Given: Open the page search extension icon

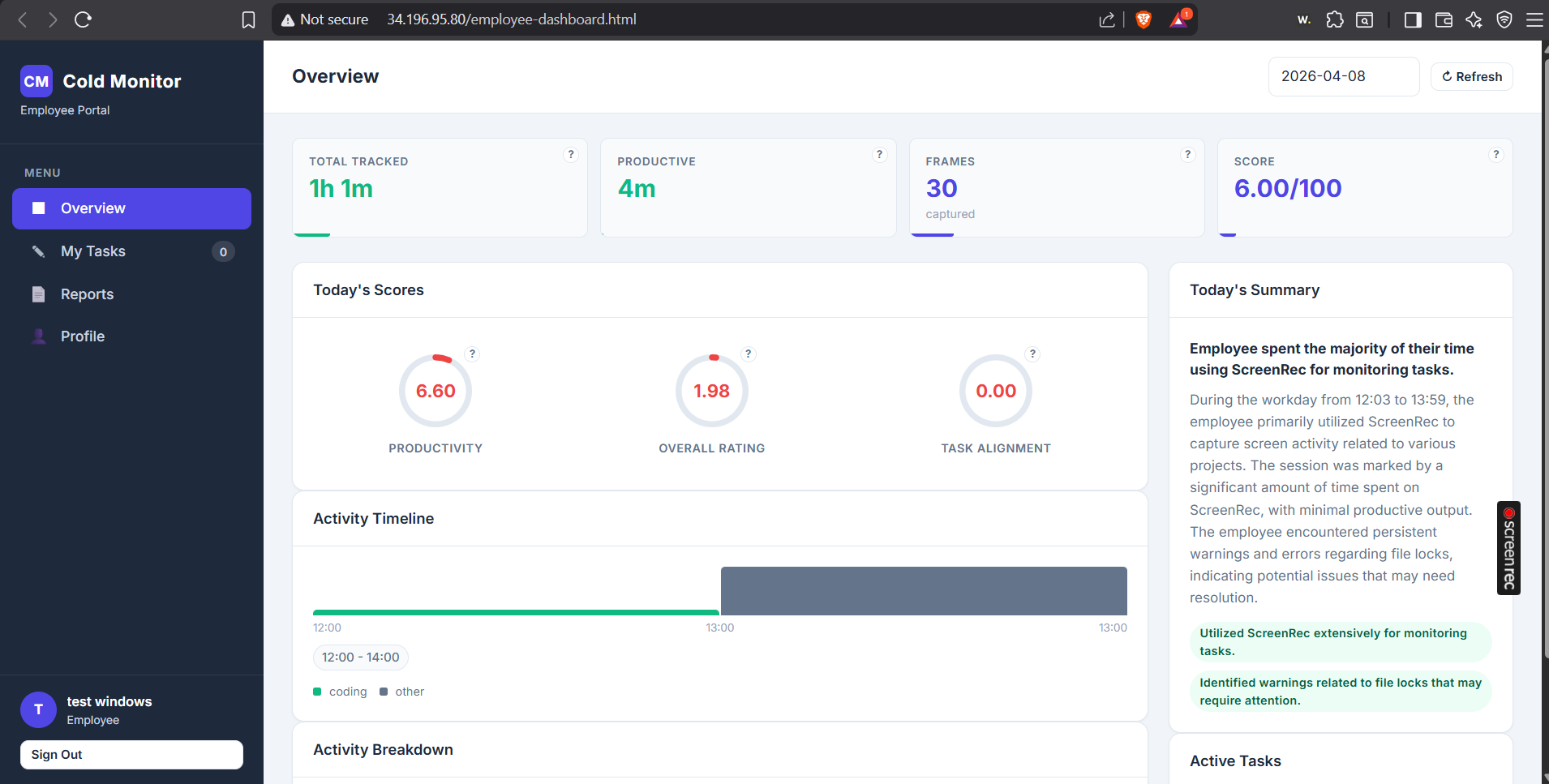Looking at the screenshot, I should [x=1365, y=19].
